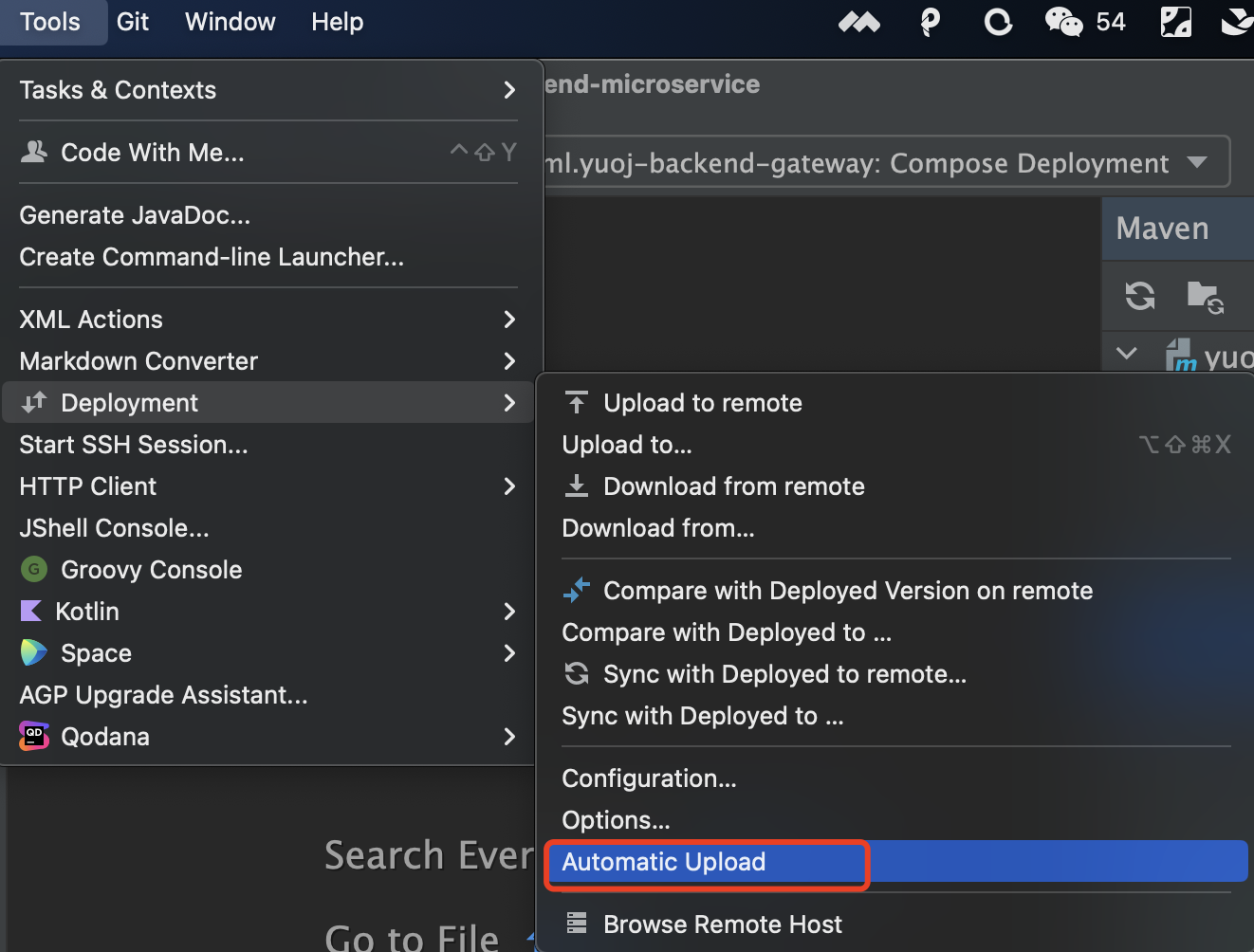
Task: Expand the XML Actions submenu arrow
Action: [509, 320]
